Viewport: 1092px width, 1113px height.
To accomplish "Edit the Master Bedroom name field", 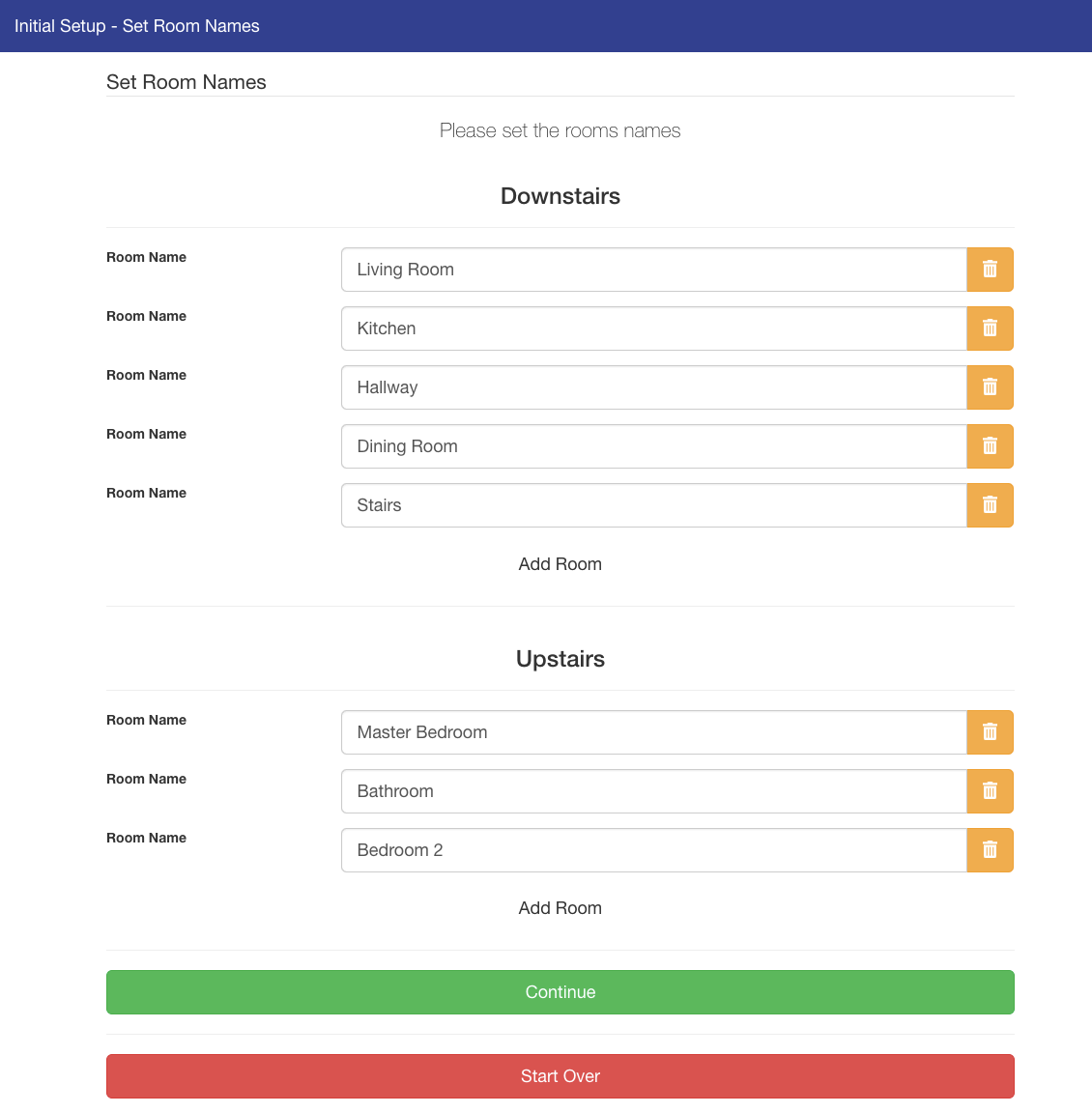I will [654, 731].
